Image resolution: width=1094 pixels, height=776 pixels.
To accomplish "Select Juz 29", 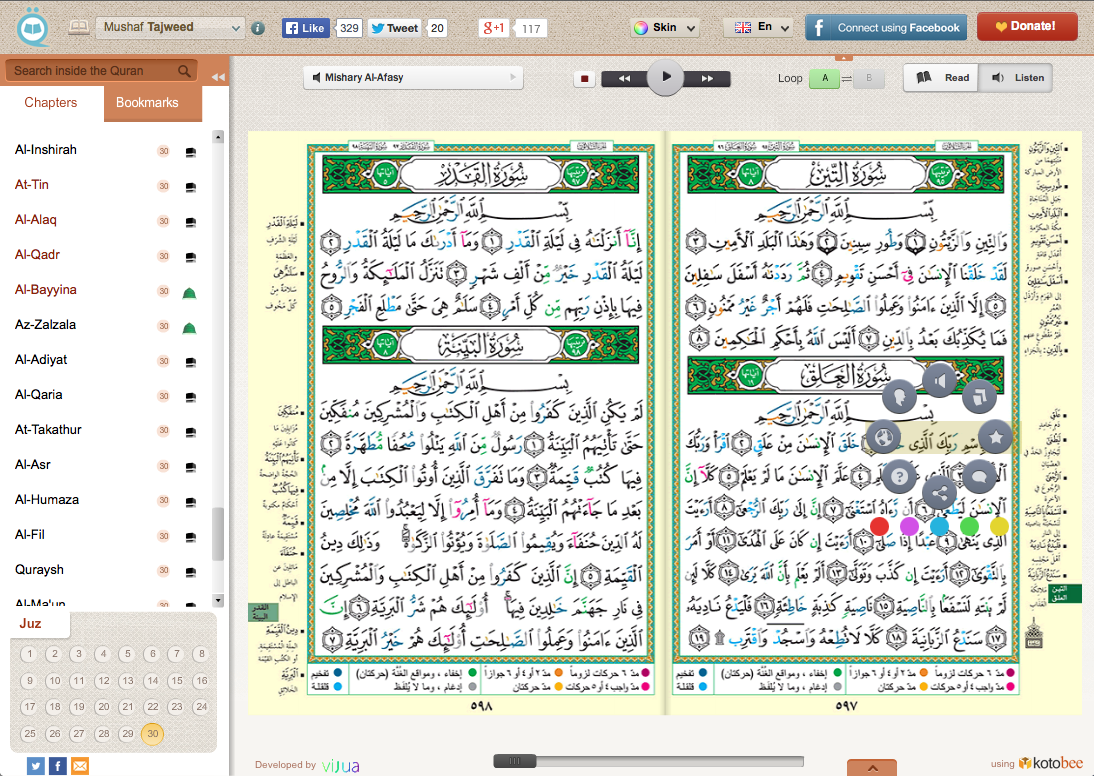I will [127, 733].
